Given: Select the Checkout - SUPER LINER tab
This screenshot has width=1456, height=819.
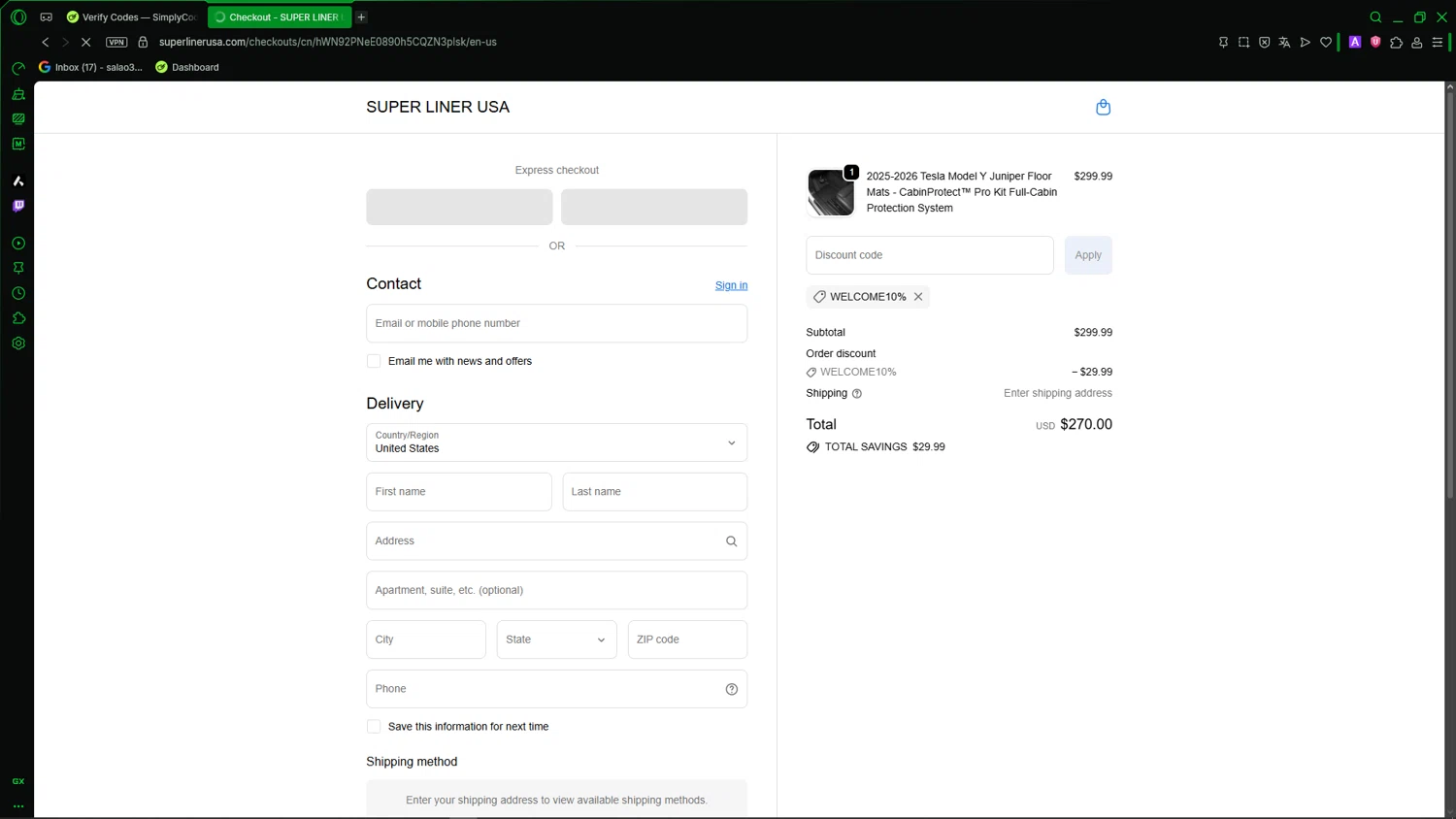Looking at the screenshot, I should pos(280,16).
